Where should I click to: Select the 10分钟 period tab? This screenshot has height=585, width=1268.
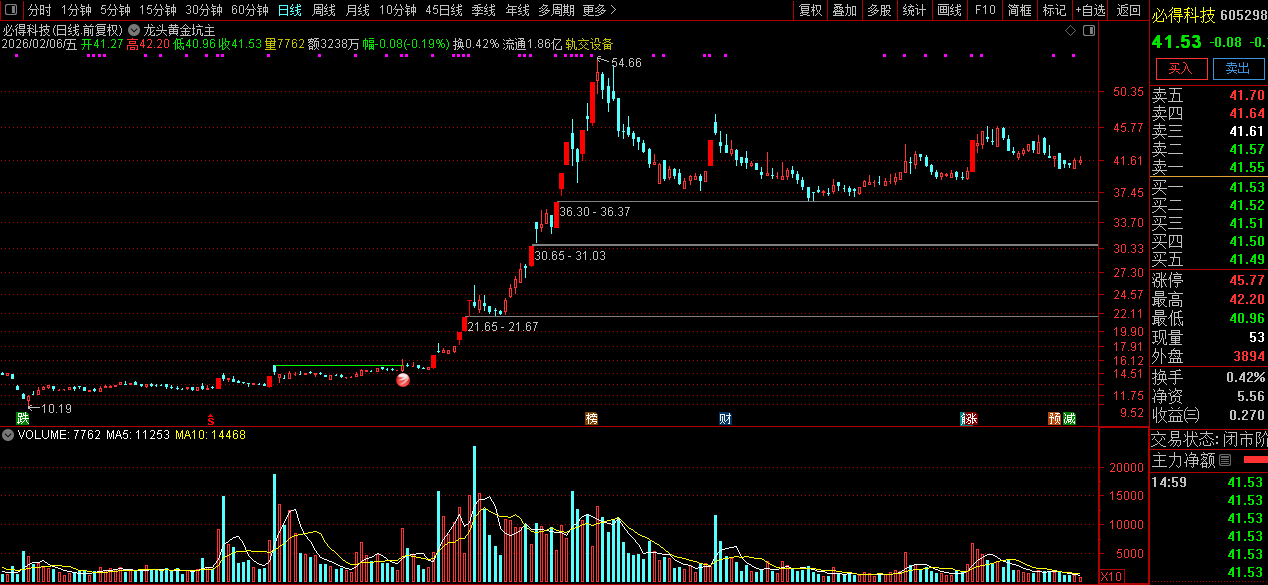tap(398, 10)
